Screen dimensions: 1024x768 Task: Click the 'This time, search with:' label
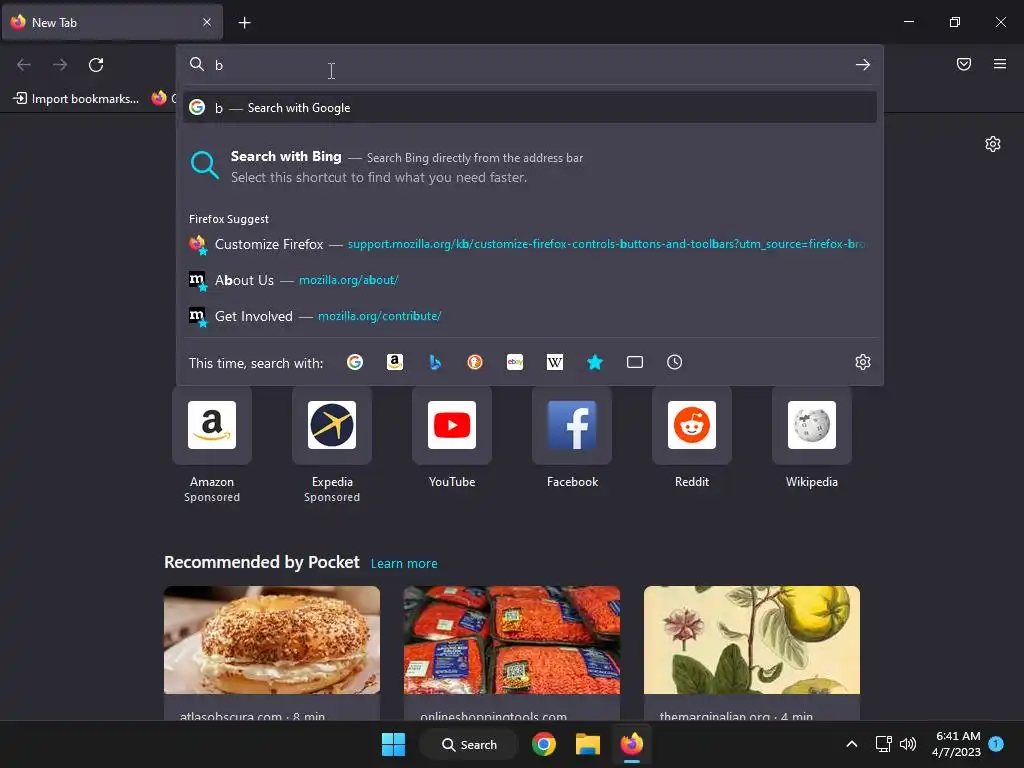point(256,363)
